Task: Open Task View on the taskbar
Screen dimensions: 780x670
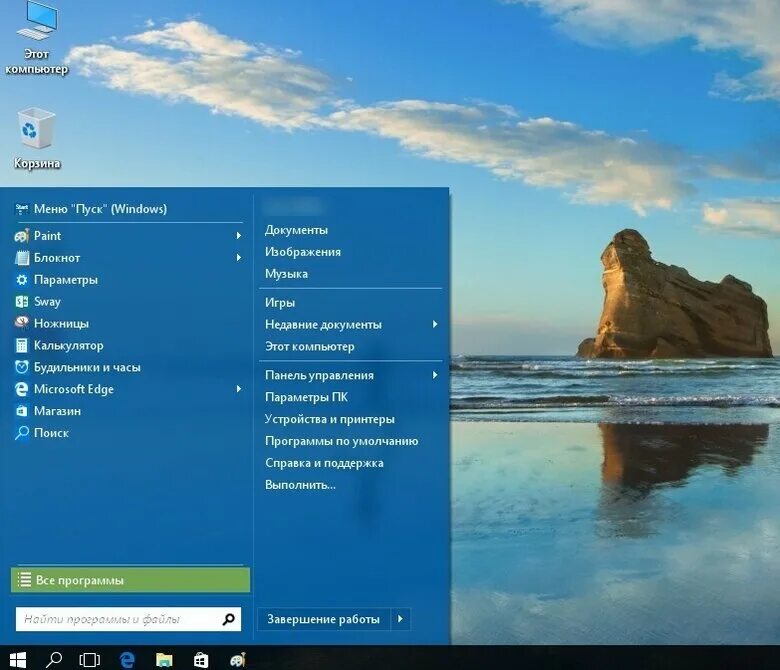Action: pos(90,660)
